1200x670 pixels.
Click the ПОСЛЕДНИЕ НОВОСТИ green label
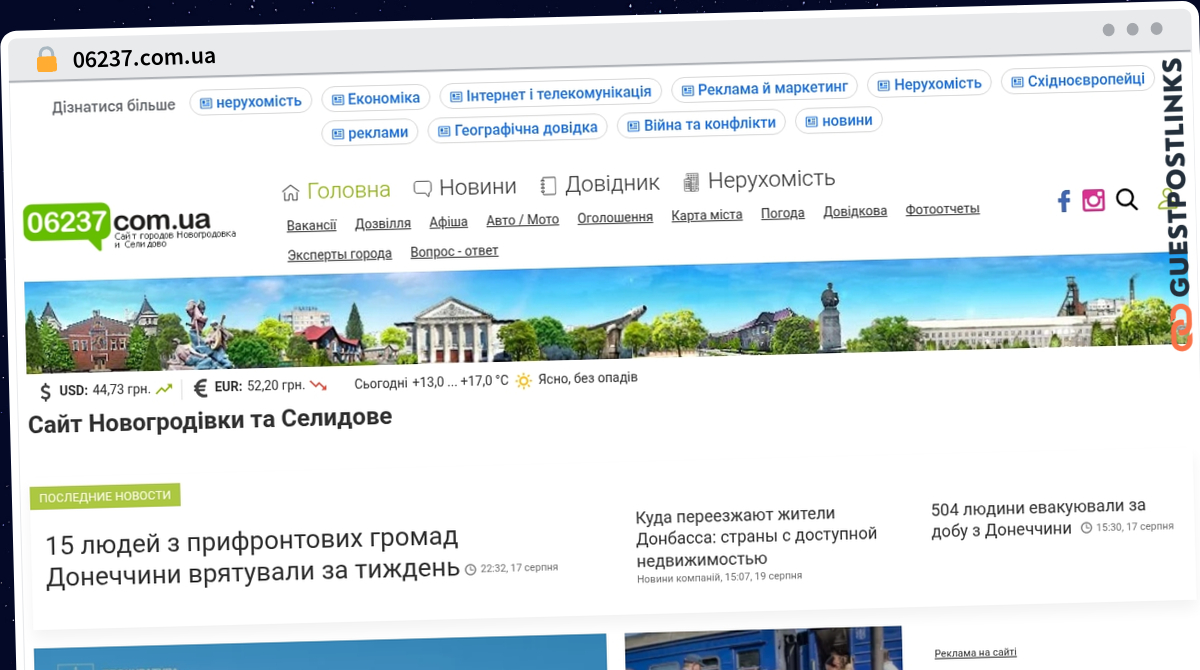coord(105,496)
